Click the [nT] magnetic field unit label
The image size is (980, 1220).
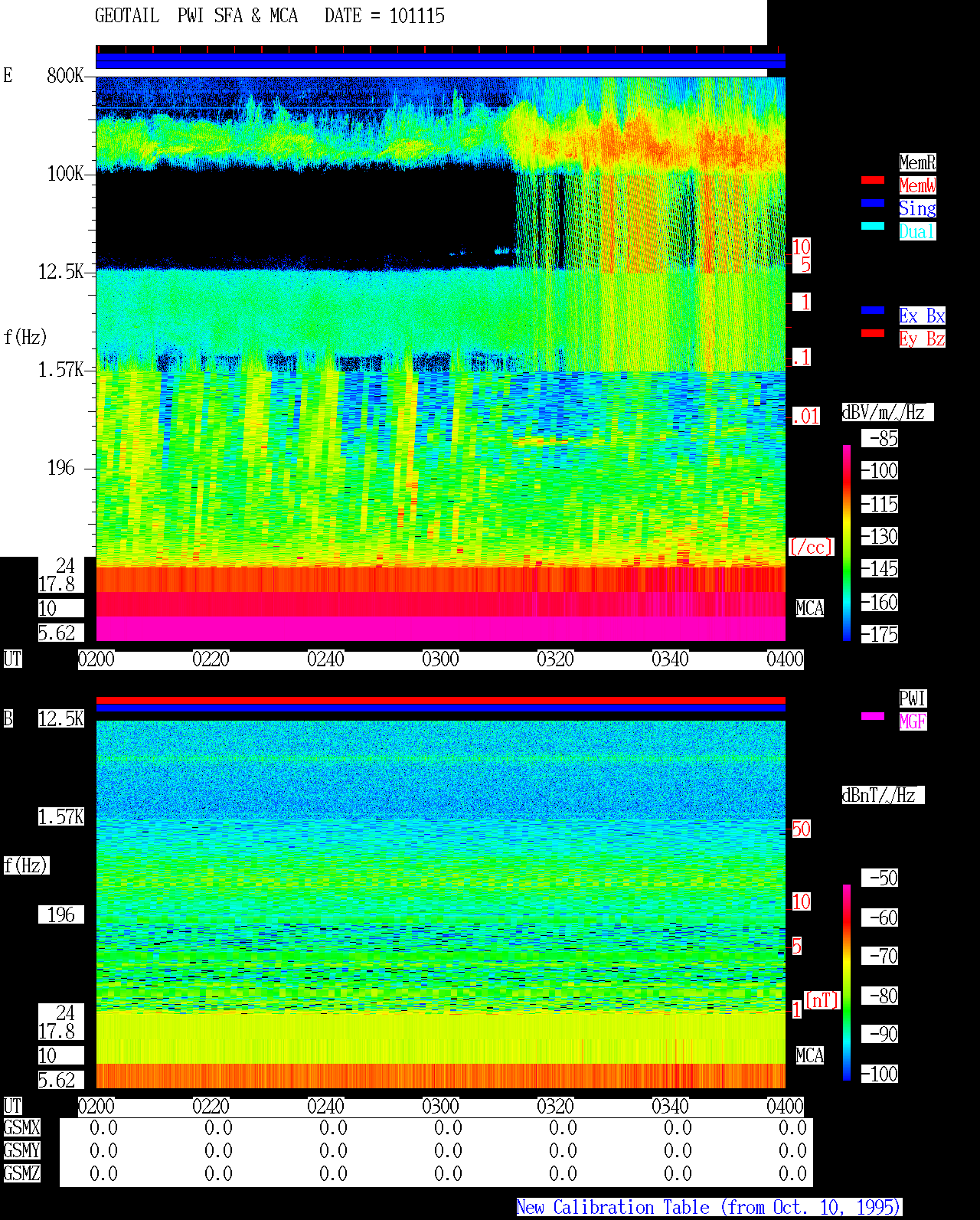pos(822,1000)
